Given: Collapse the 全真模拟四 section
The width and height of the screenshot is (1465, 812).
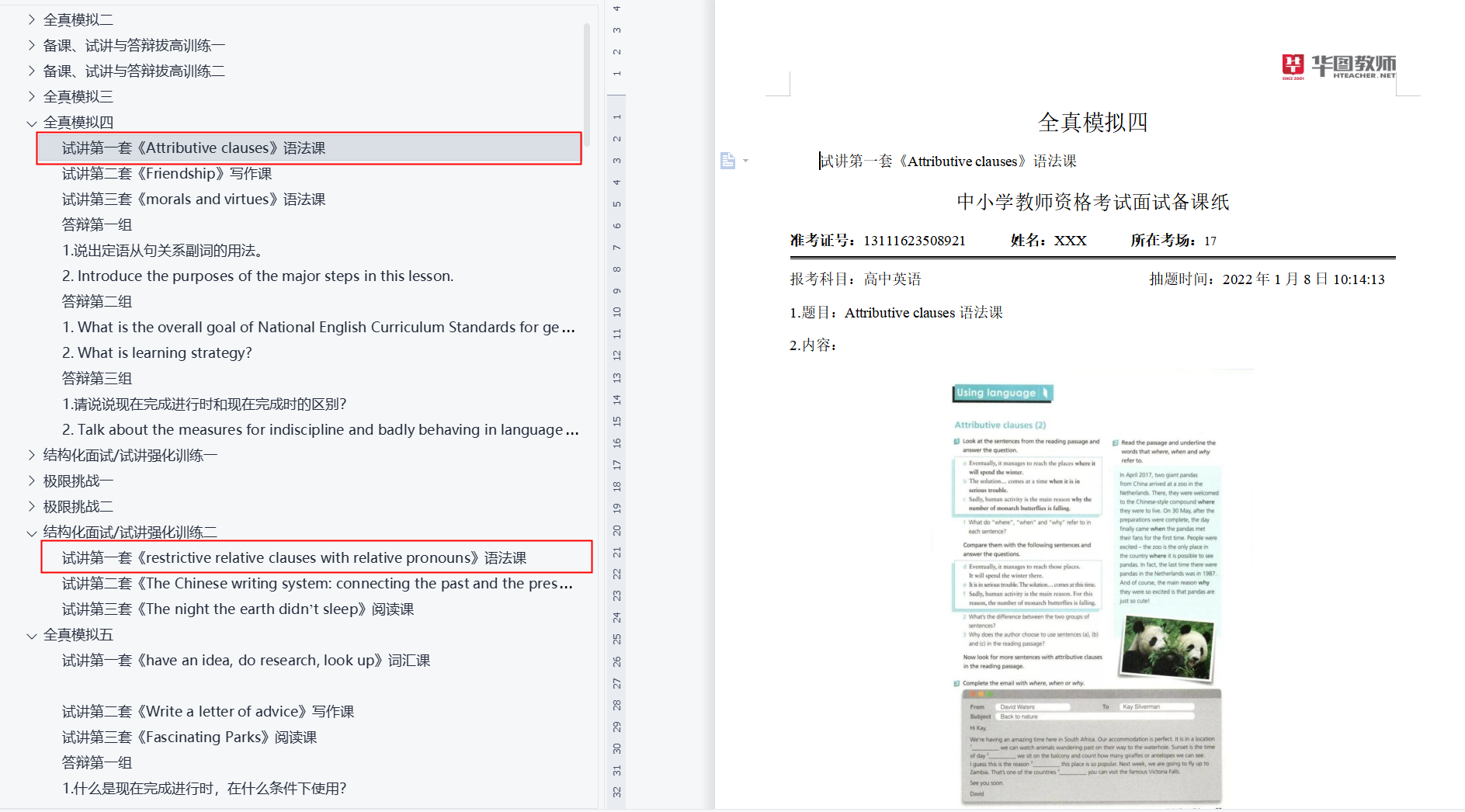Looking at the screenshot, I should click(x=32, y=123).
